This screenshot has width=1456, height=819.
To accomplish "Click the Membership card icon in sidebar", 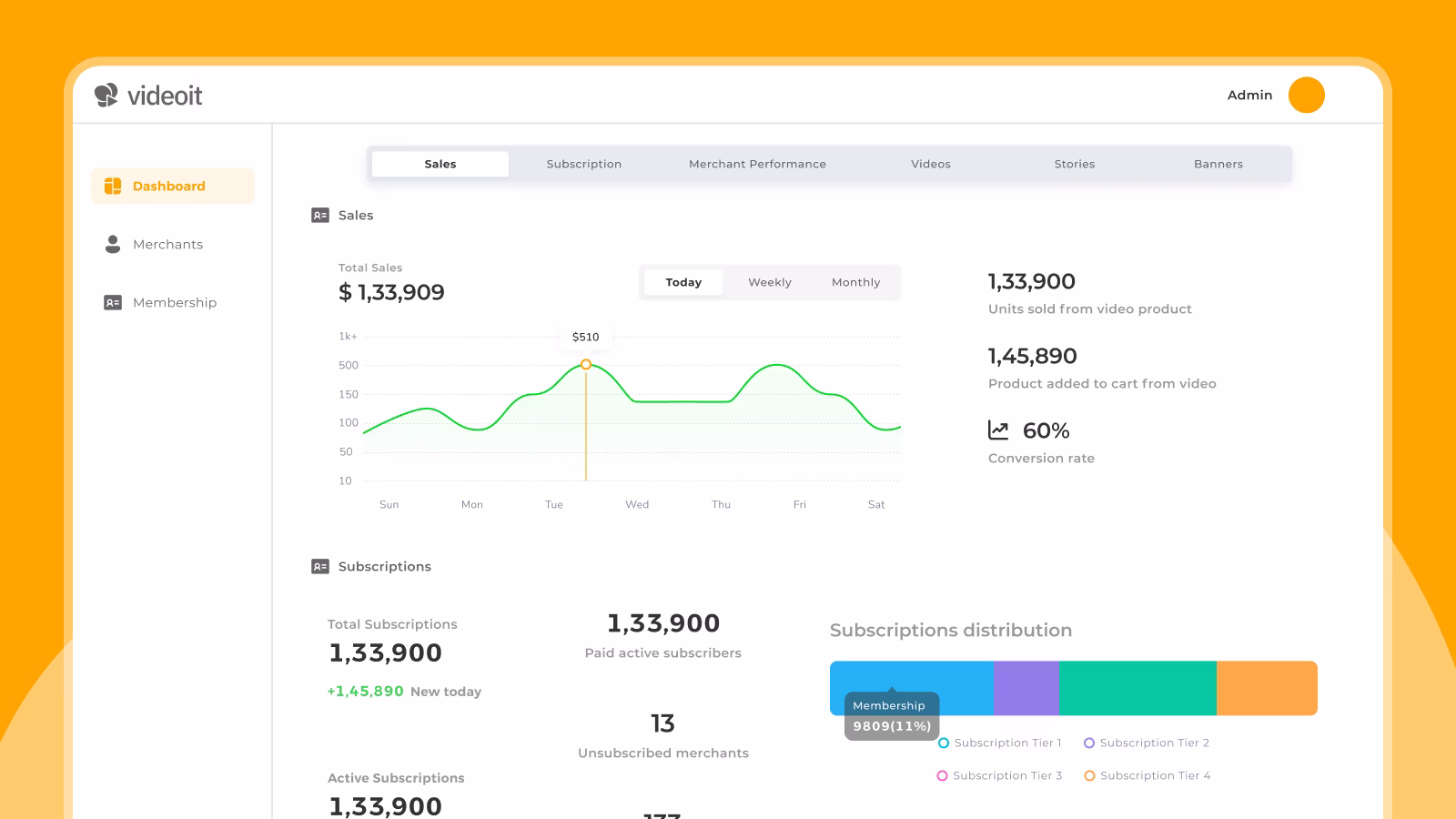I will pyautogui.click(x=113, y=302).
